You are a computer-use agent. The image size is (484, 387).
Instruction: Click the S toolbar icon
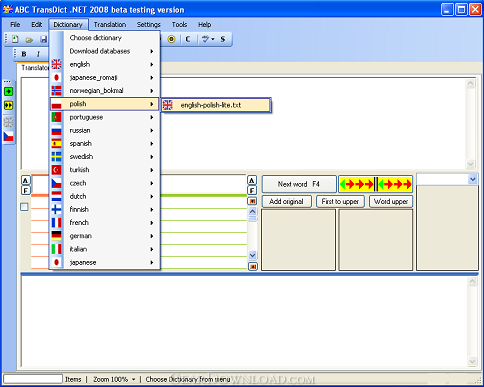pos(223,39)
